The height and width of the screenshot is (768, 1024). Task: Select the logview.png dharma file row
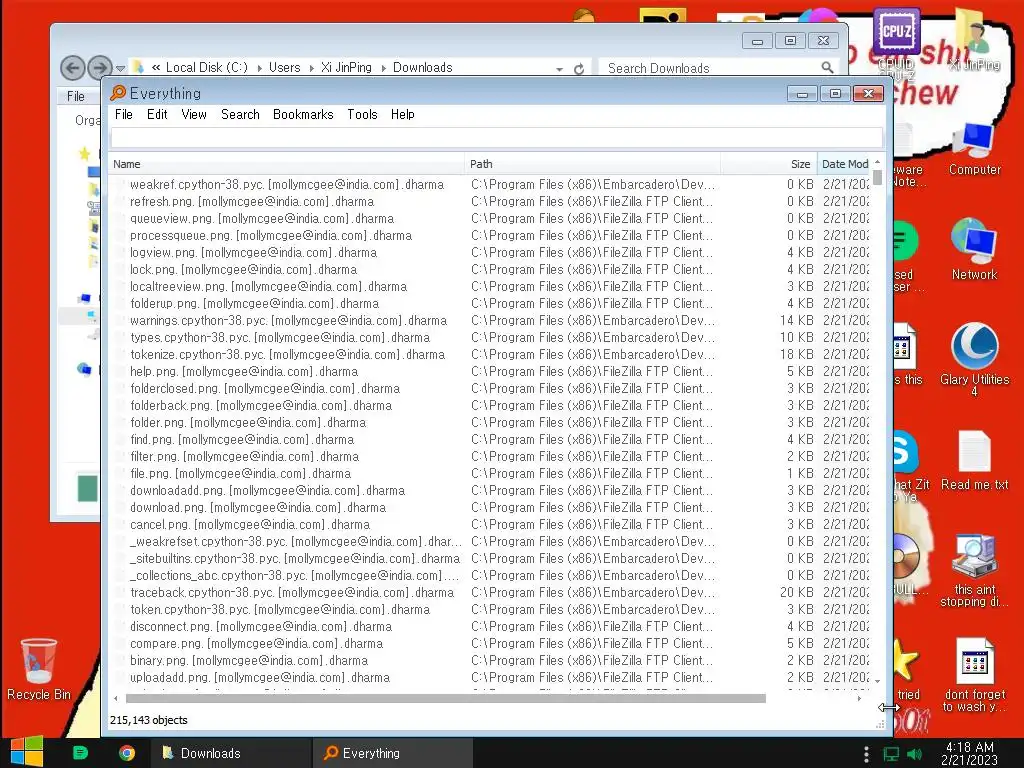tap(490, 253)
